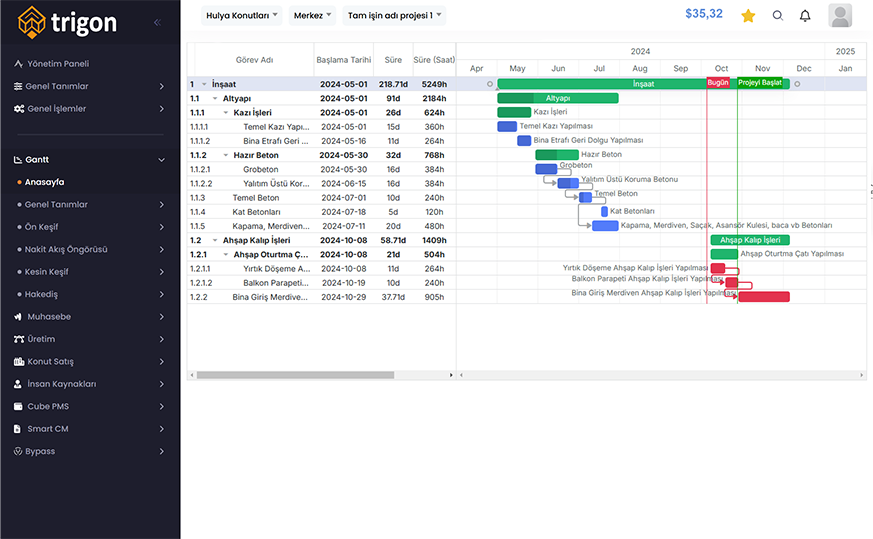Click the grid scrollbar right arrow
Screen dimensions: 873x539
coord(451,375)
